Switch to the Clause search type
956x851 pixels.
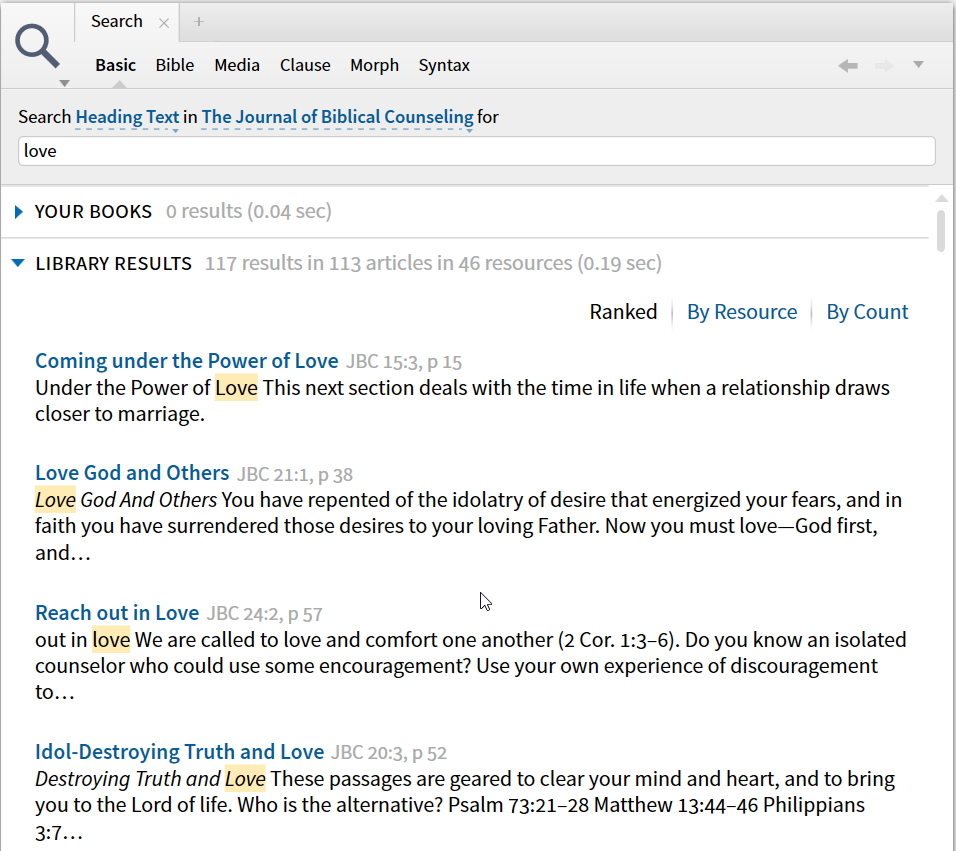click(305, 65)
